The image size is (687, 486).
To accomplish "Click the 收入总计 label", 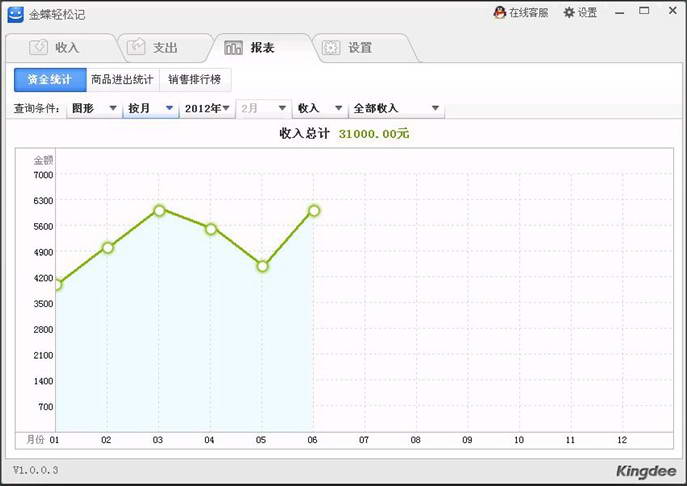I will (x=305, y=134).
